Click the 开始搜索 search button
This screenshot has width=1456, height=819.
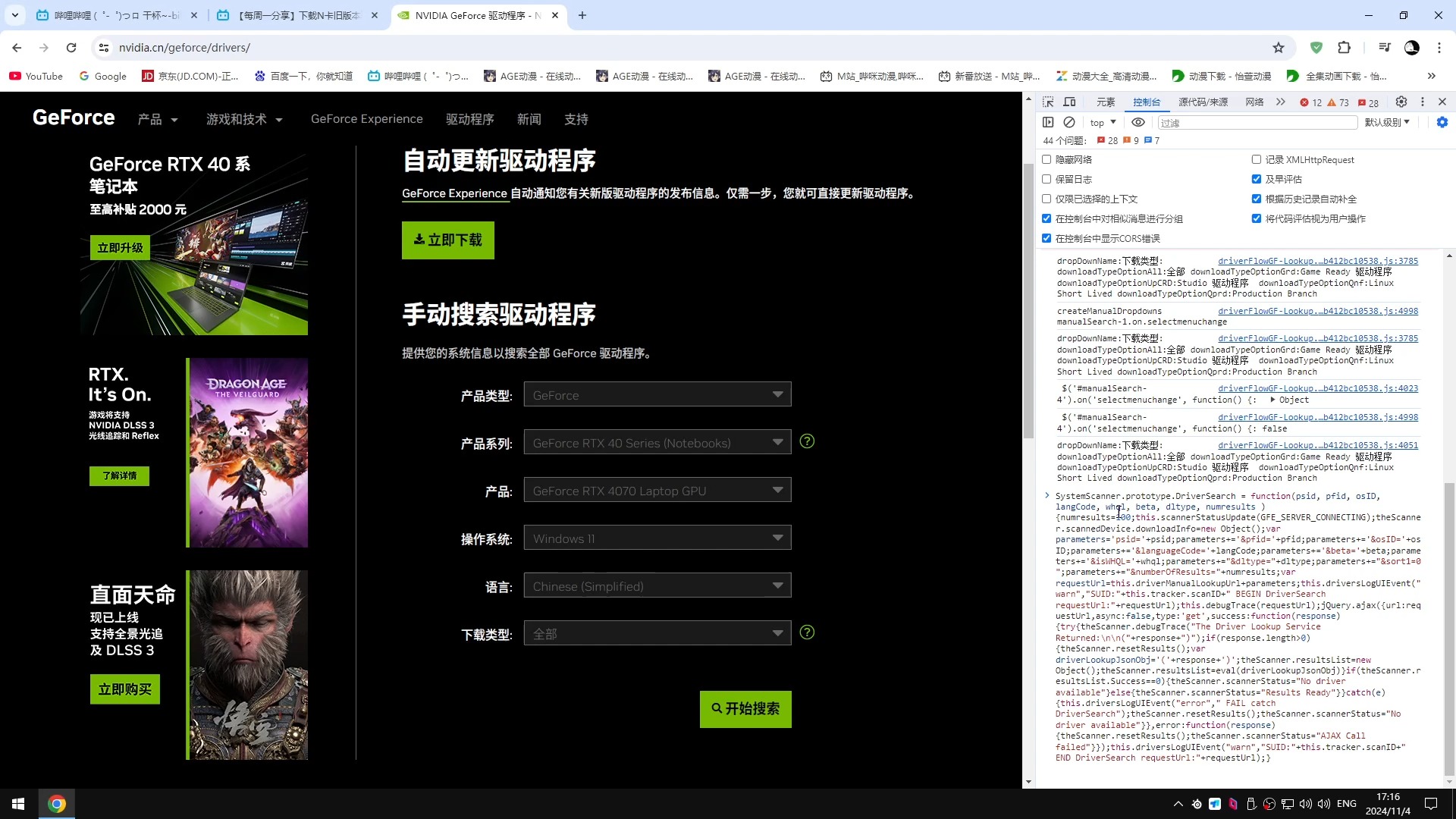point(745,708)
